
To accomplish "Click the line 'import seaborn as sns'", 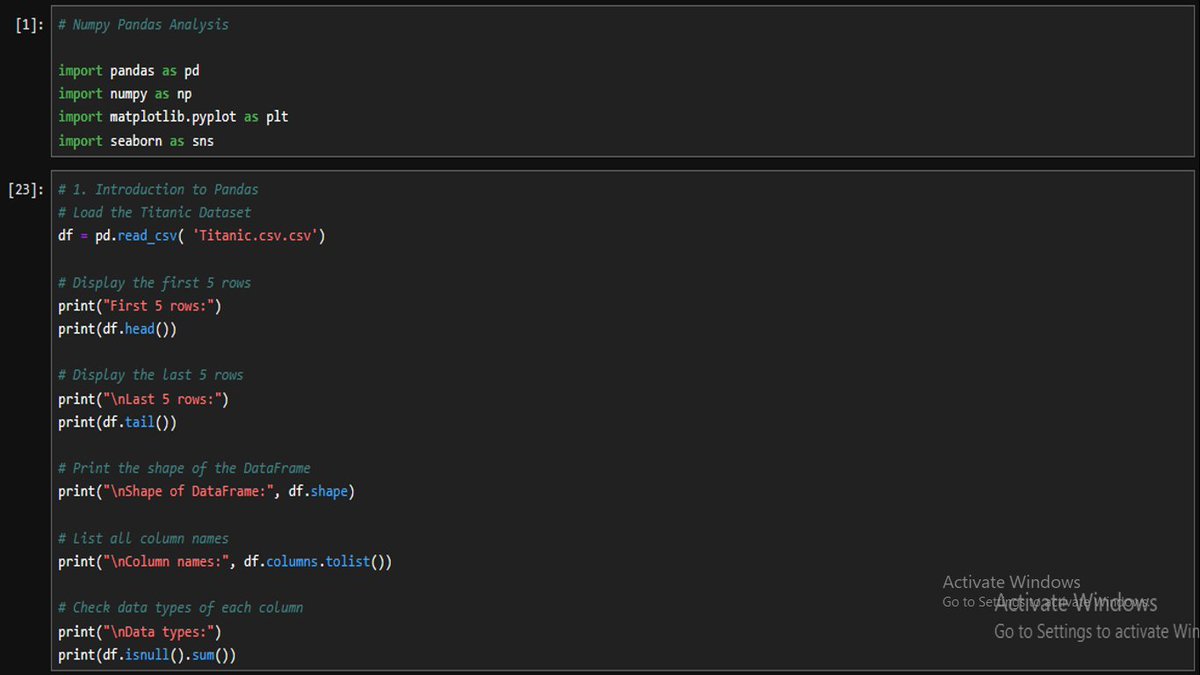I will click(136, 141).
